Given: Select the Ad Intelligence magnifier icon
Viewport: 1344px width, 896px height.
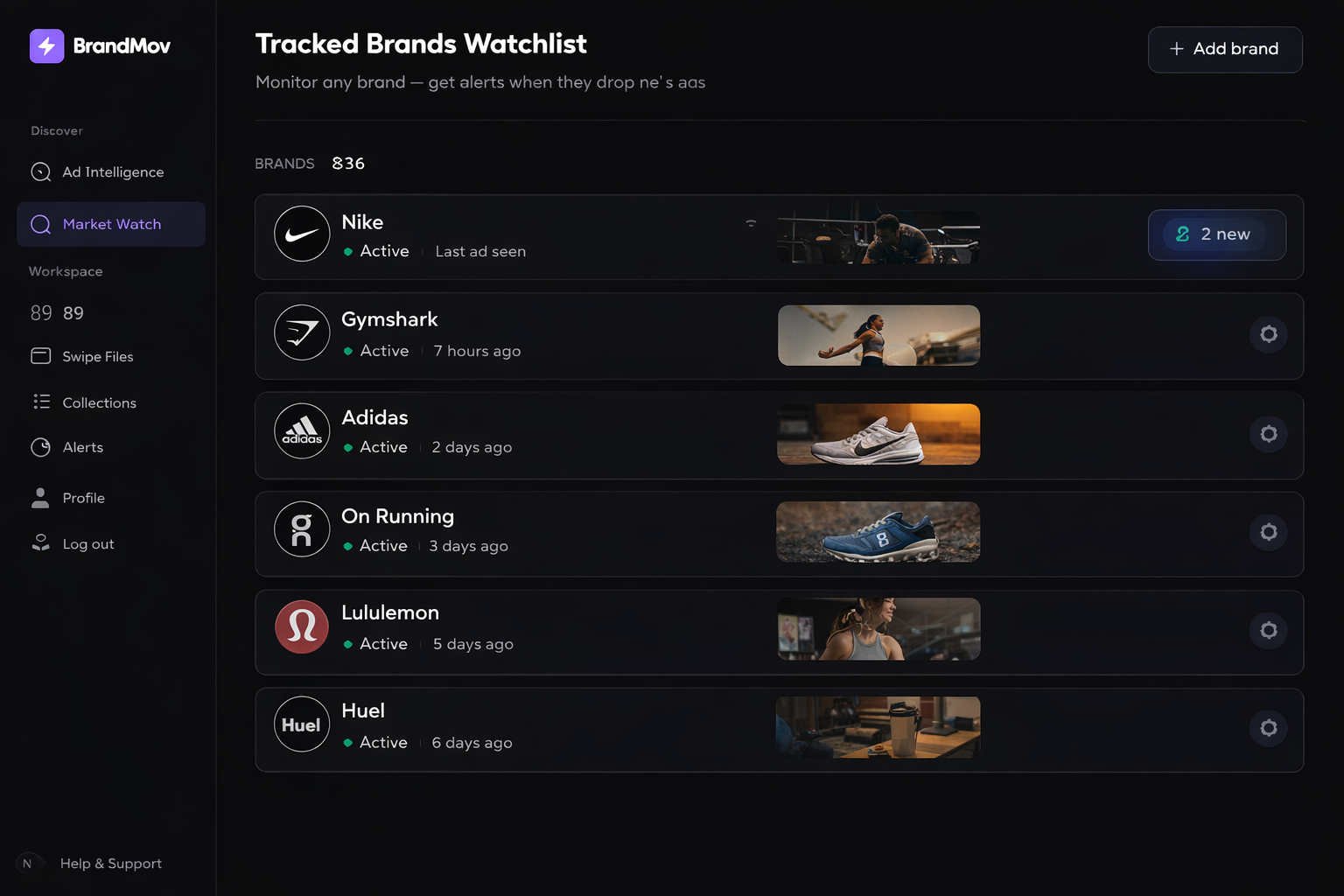Looking at the screenshot, I should click(40, 172).
